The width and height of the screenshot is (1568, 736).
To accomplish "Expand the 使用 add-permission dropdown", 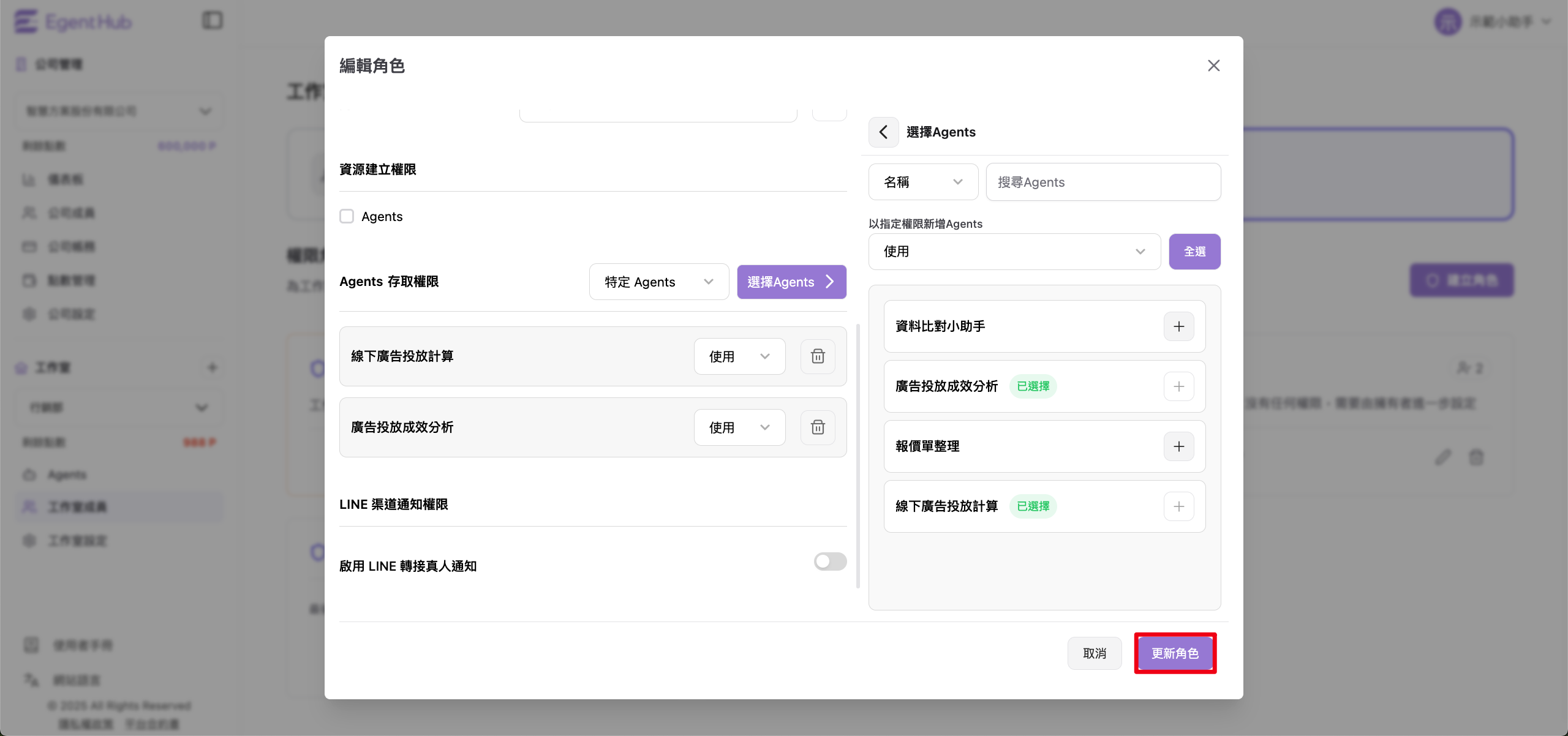I will [1014, 252].
